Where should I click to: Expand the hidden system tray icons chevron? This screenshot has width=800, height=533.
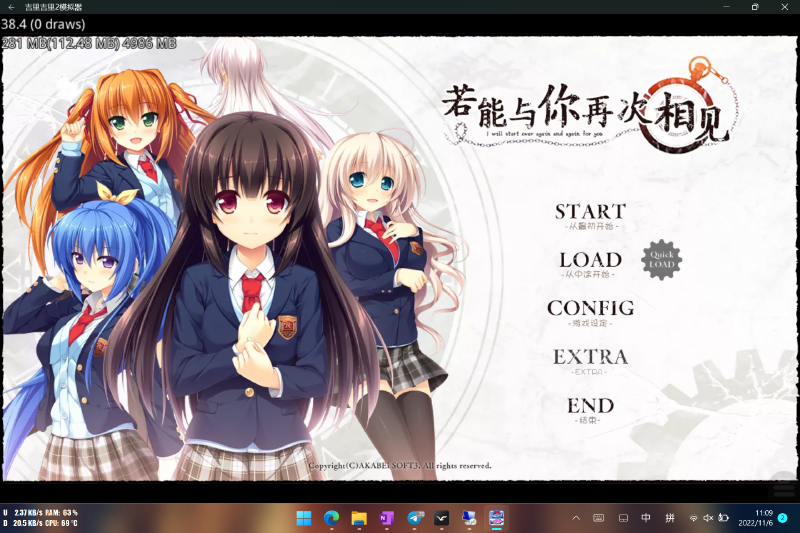click(x=575, y=518)
